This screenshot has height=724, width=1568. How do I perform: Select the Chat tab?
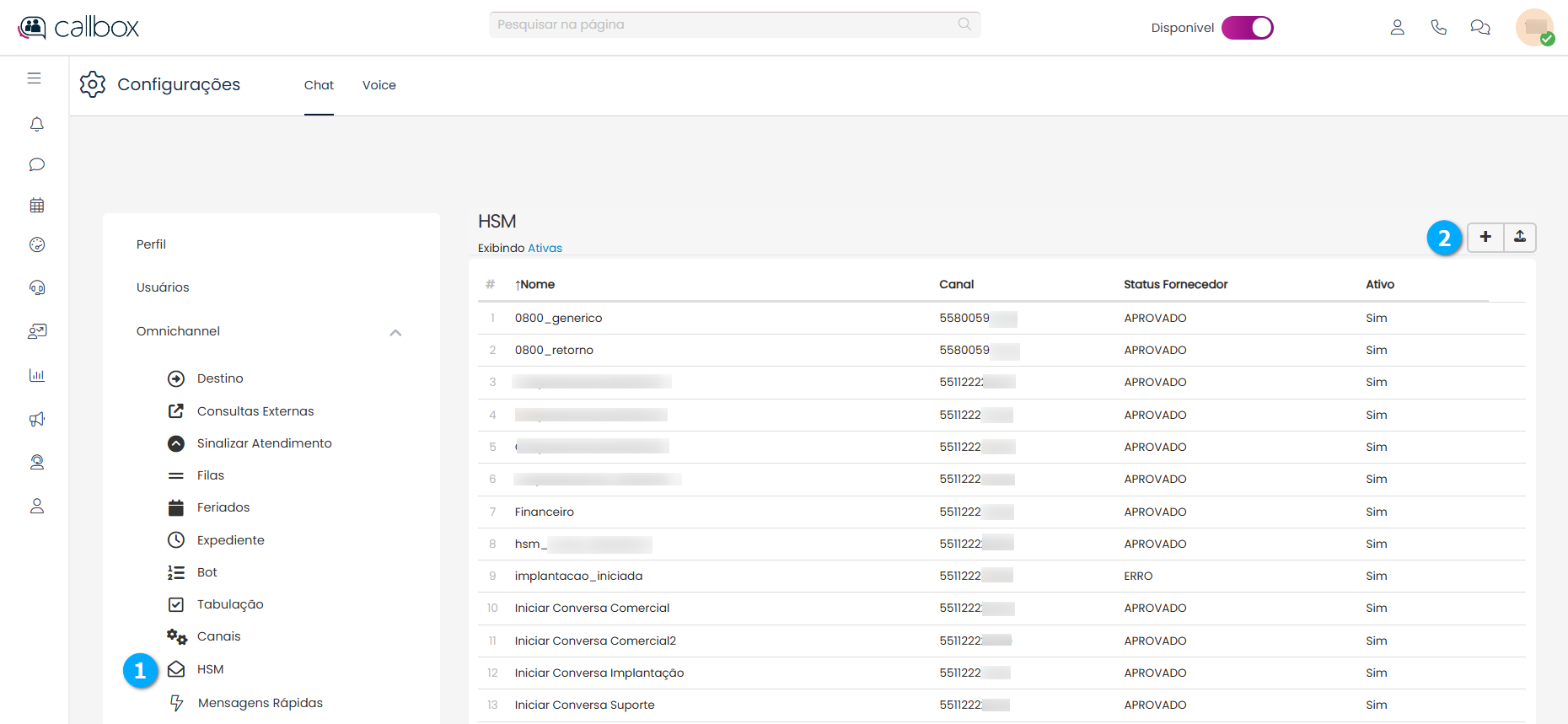click(x=319, y=85)
